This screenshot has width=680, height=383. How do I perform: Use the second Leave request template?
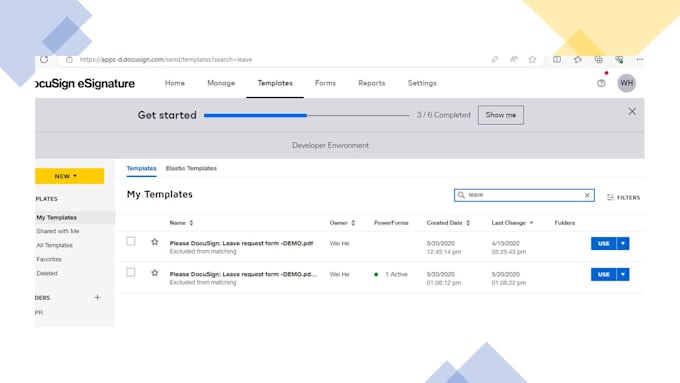point(604,275)
